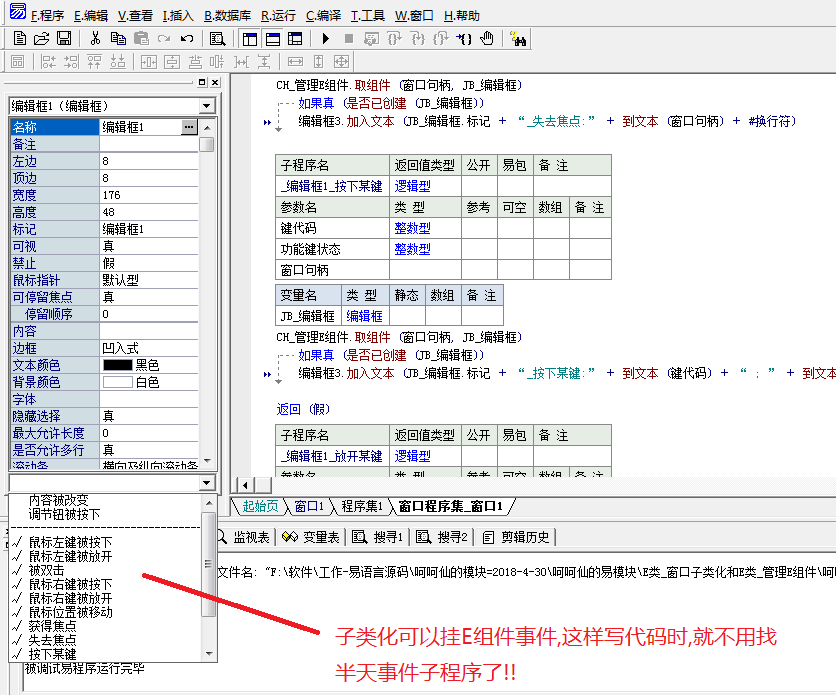Click the 逻辑型 return type of _编辑框1_按下某键
Screen dimensions: 836x695
(x=412, y=186)
